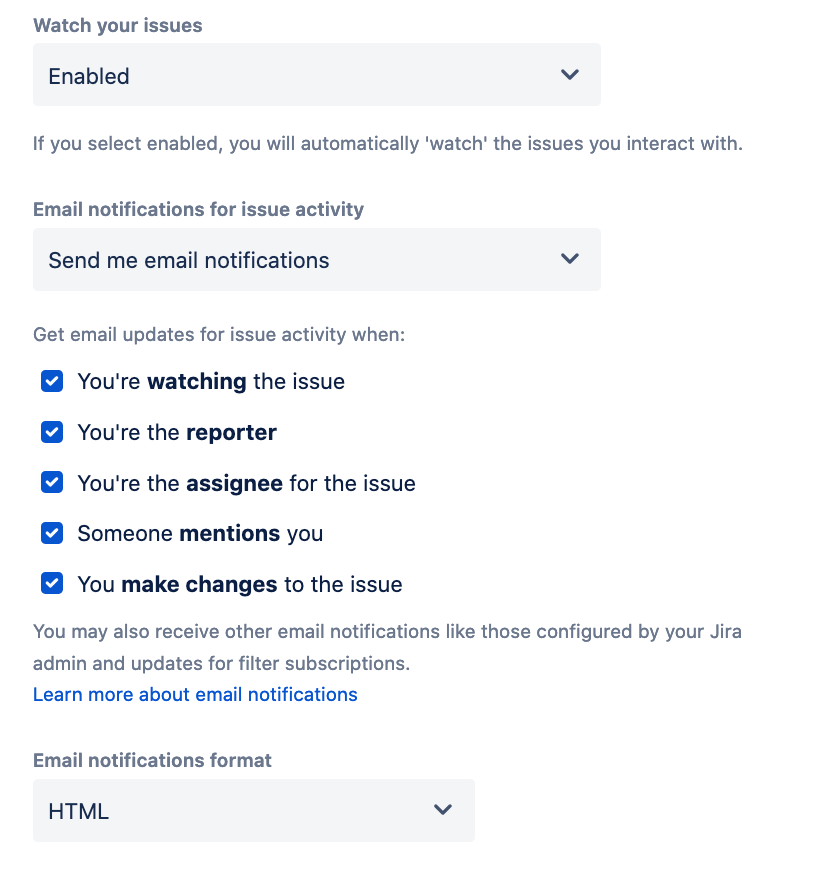Viewport: 820px width, 874px height.
Task: Click the "You're the reporter" label text
Action: [x=177, y=432]
